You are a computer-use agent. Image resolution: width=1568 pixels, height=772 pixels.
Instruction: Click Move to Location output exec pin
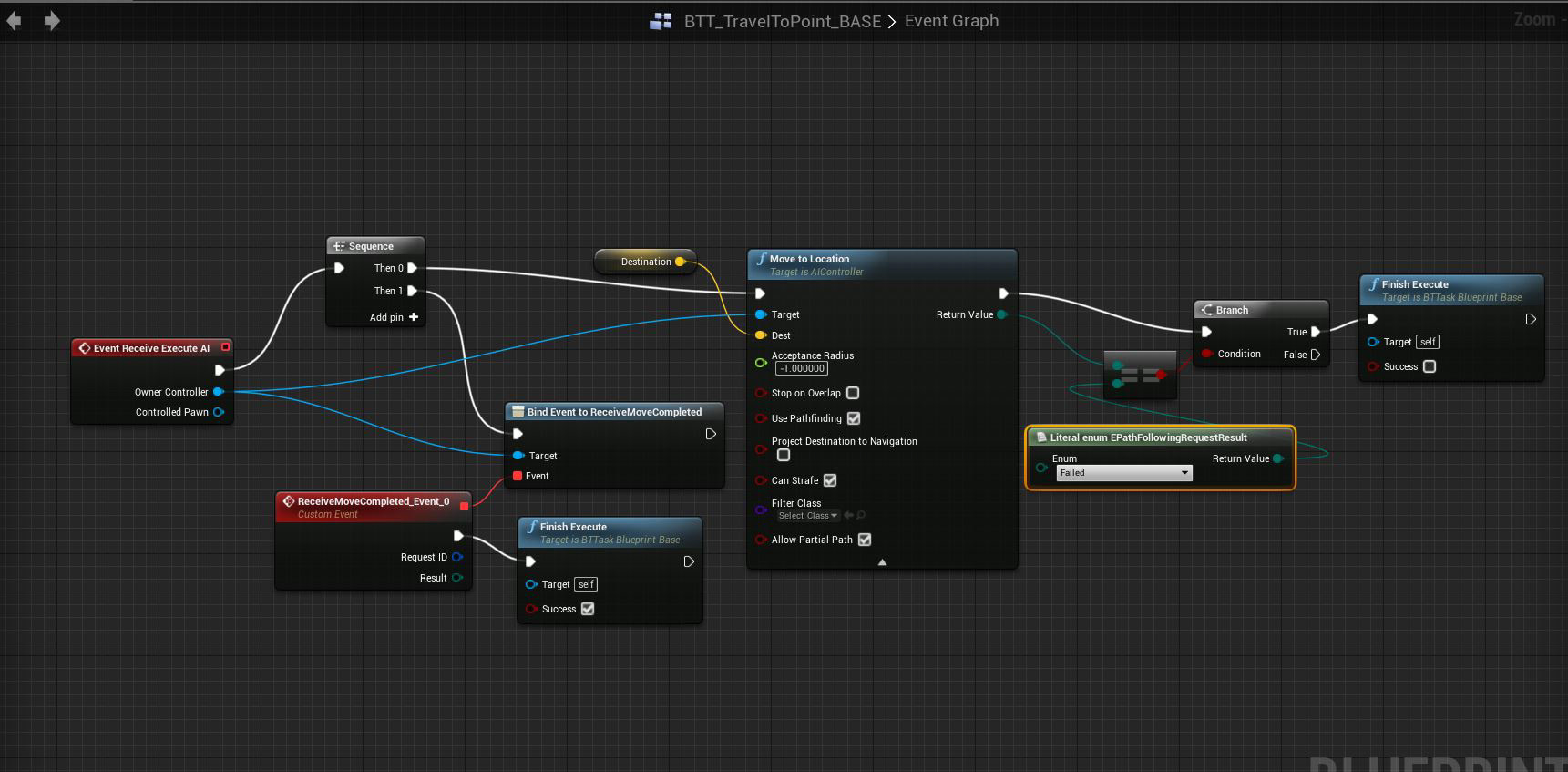pos(1003,293)
